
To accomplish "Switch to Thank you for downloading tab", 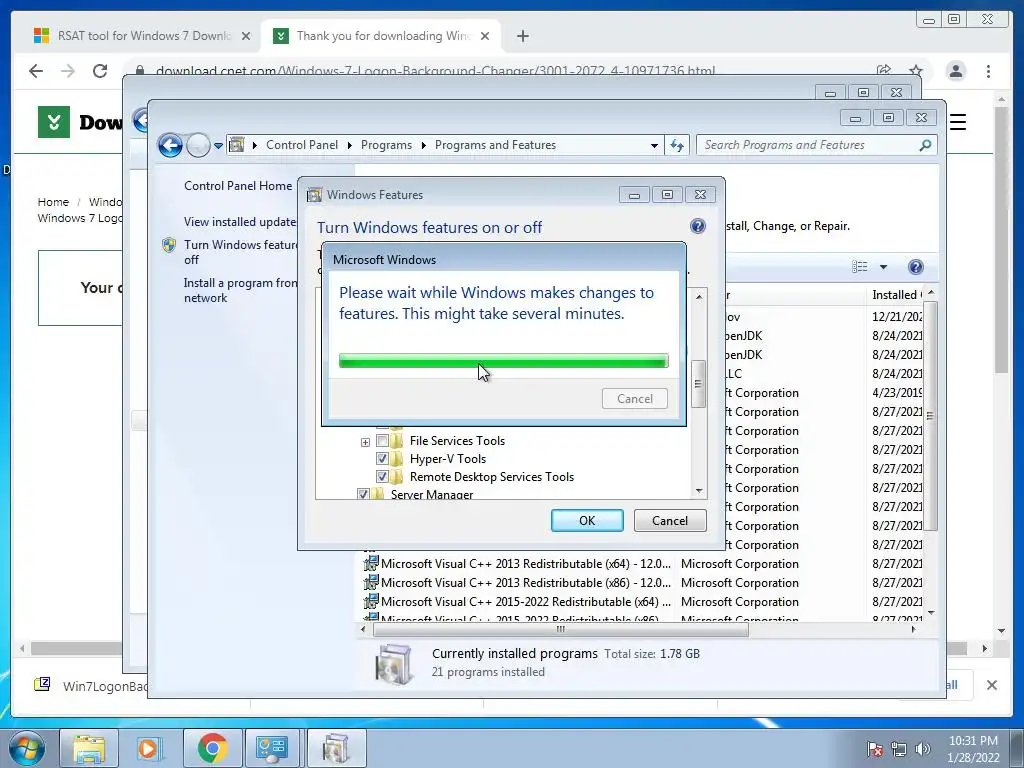I will (381, 36).
